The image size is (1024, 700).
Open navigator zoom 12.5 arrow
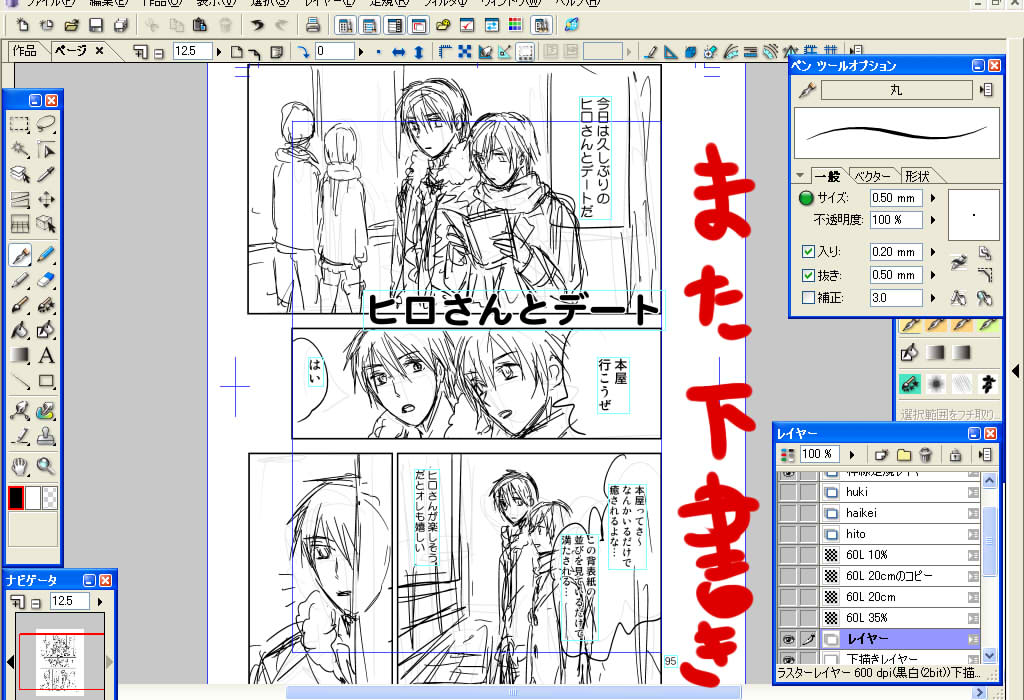coord(100,601)
